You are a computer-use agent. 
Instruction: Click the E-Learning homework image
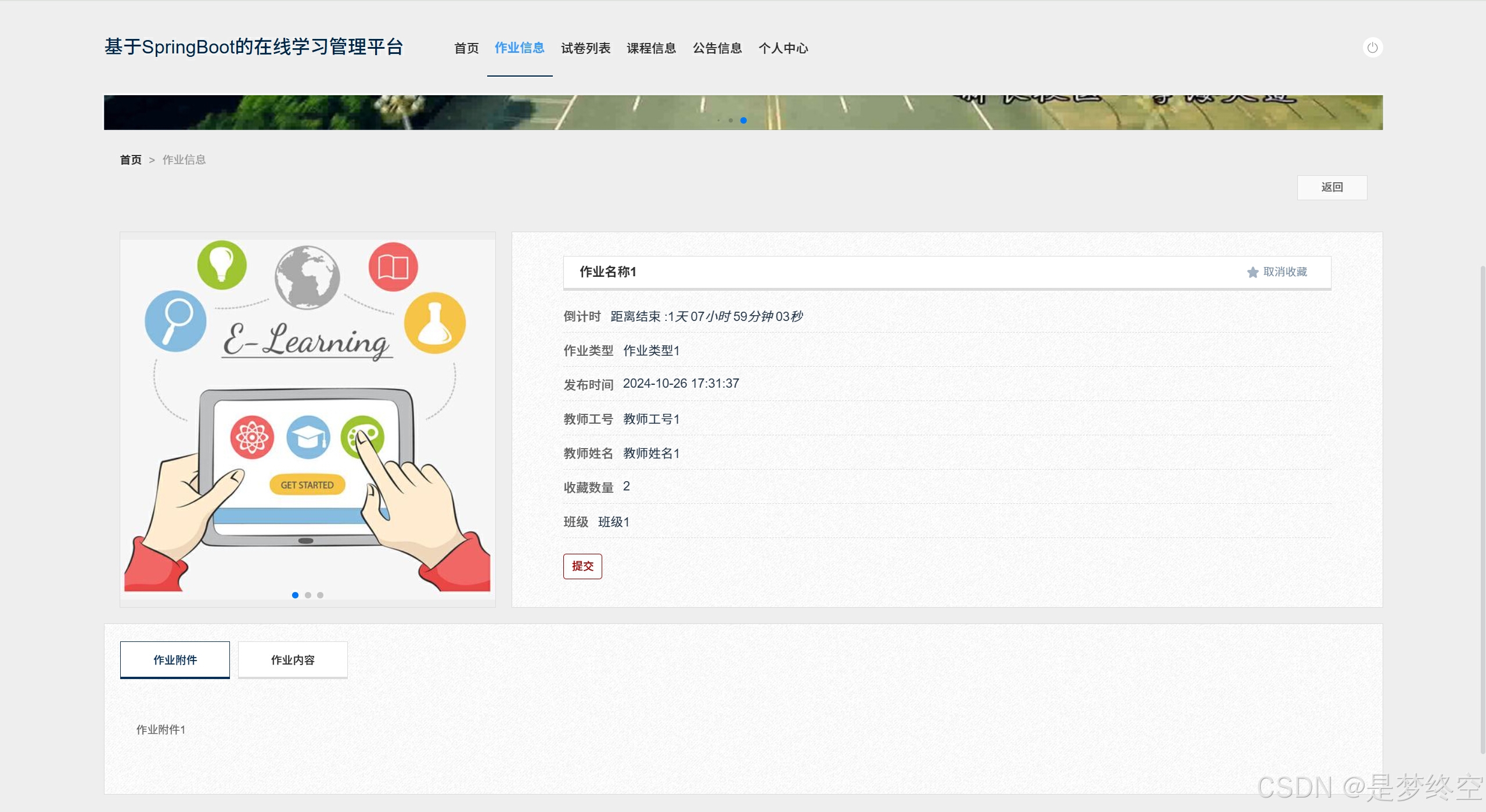(307, 415)
